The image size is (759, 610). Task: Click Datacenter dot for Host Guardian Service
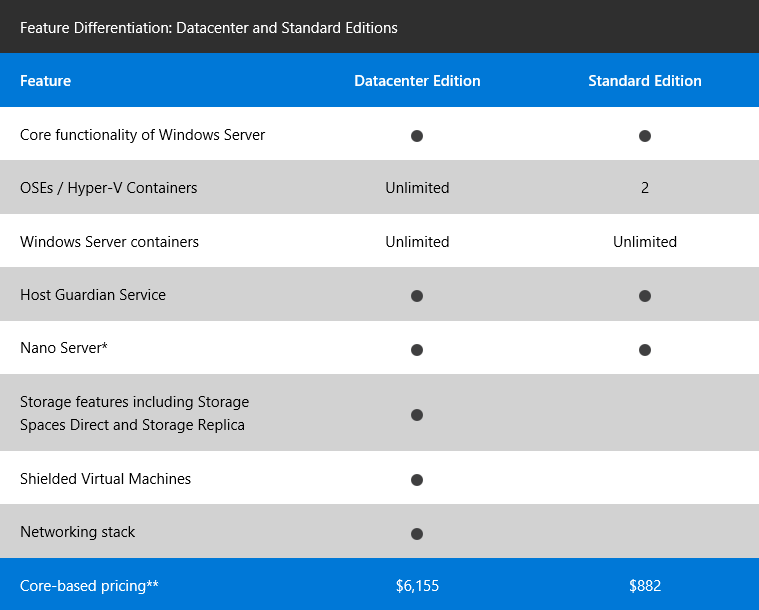(x=417, y=296)
